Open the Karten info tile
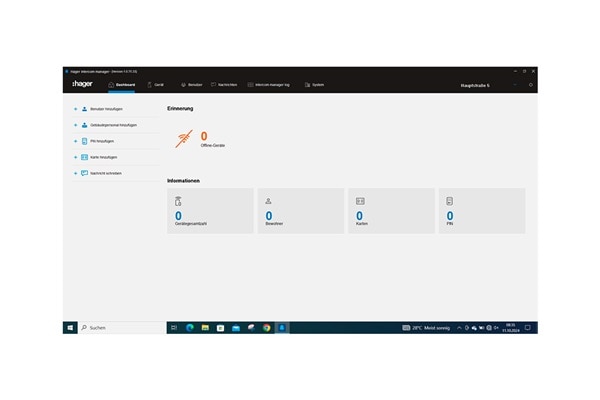Image resolution: width=600 pixels, height=400 pixels. (390, 211)
